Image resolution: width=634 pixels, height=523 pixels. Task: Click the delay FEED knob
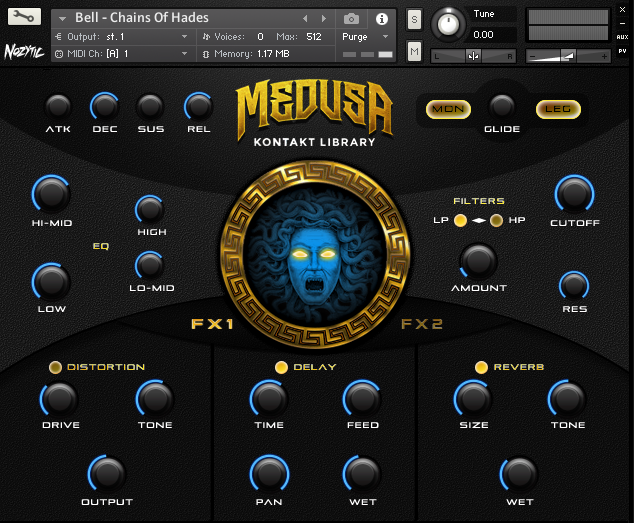point(363,399)
